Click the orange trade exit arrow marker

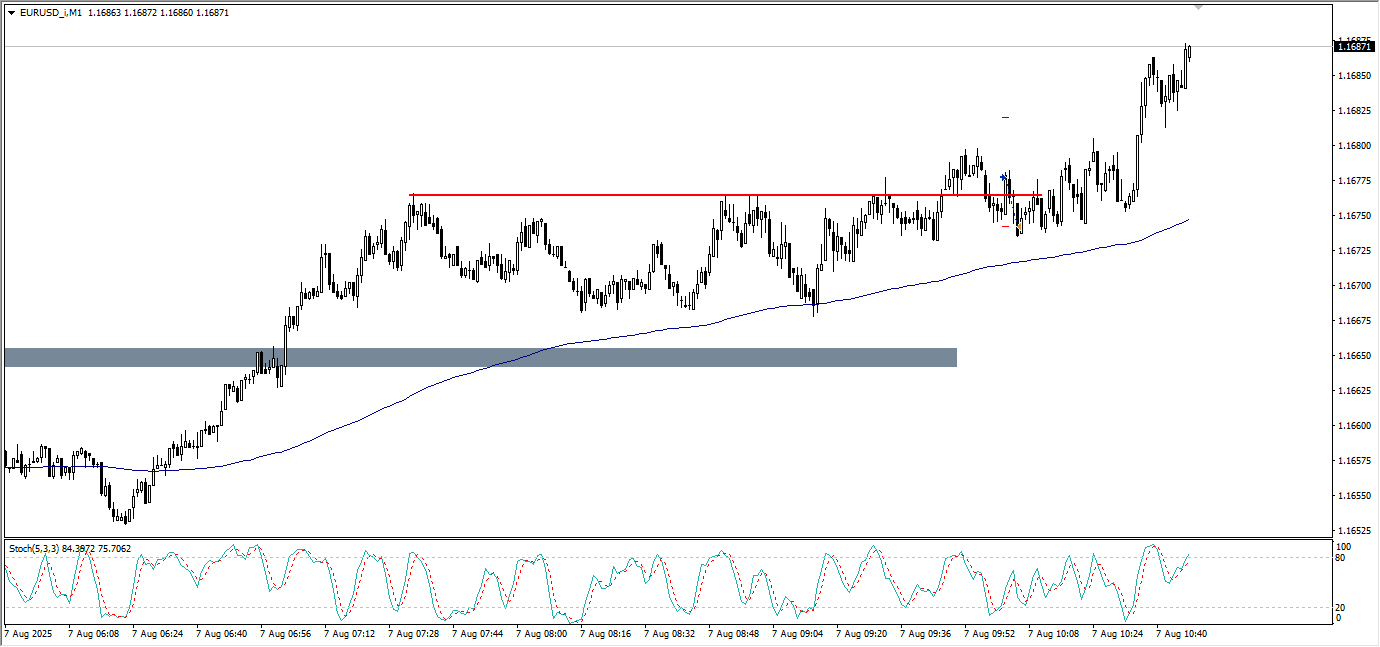pyautogui.click(x=1018, y=228)
